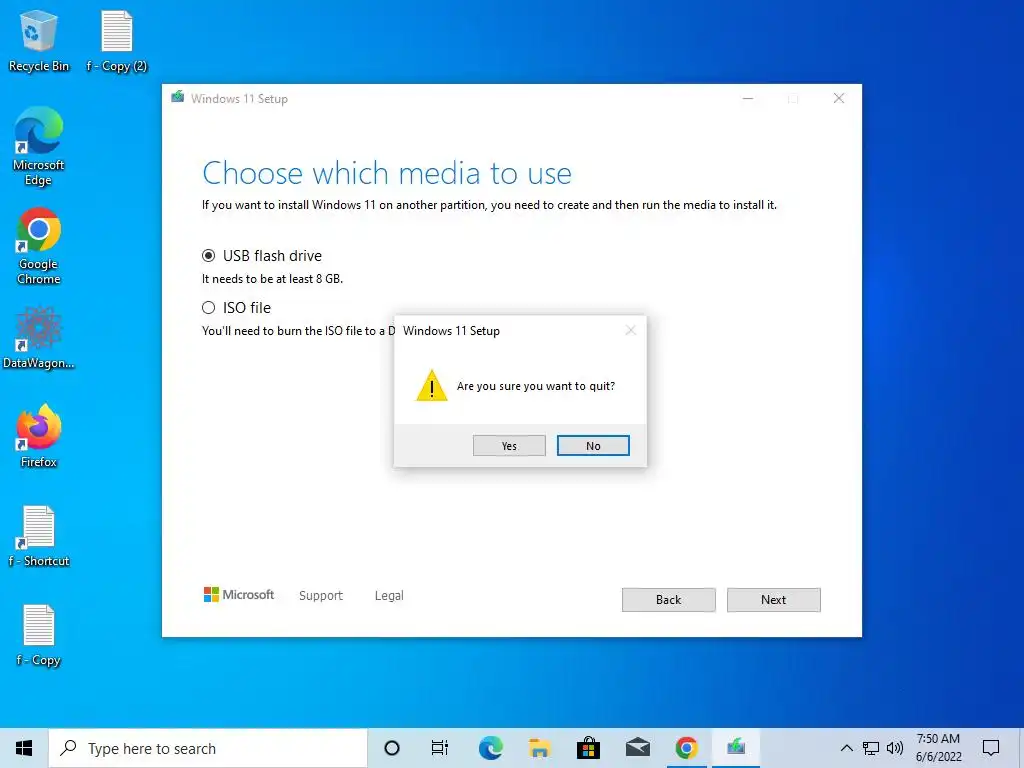Minimize the Windows 11 Setup window
Screen dimensions: 1024x768
point(748,99)
